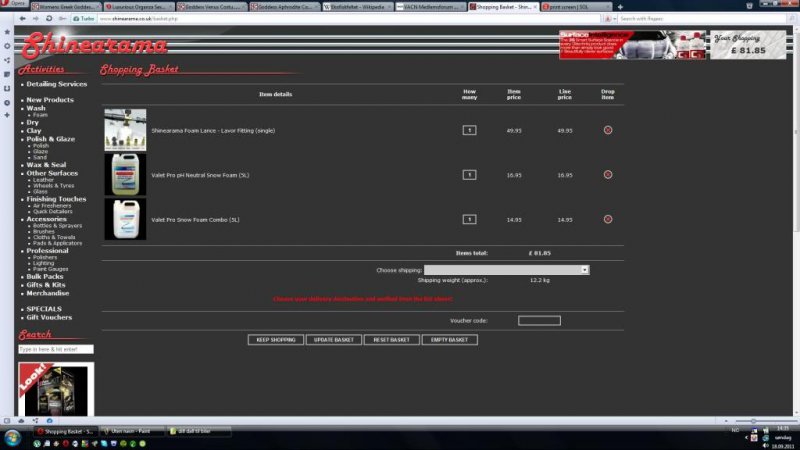Open the Valet Pro Snow Foam Combo image
Image resolution: width=800 pixels, height=450 pixels.
(125, 219)
